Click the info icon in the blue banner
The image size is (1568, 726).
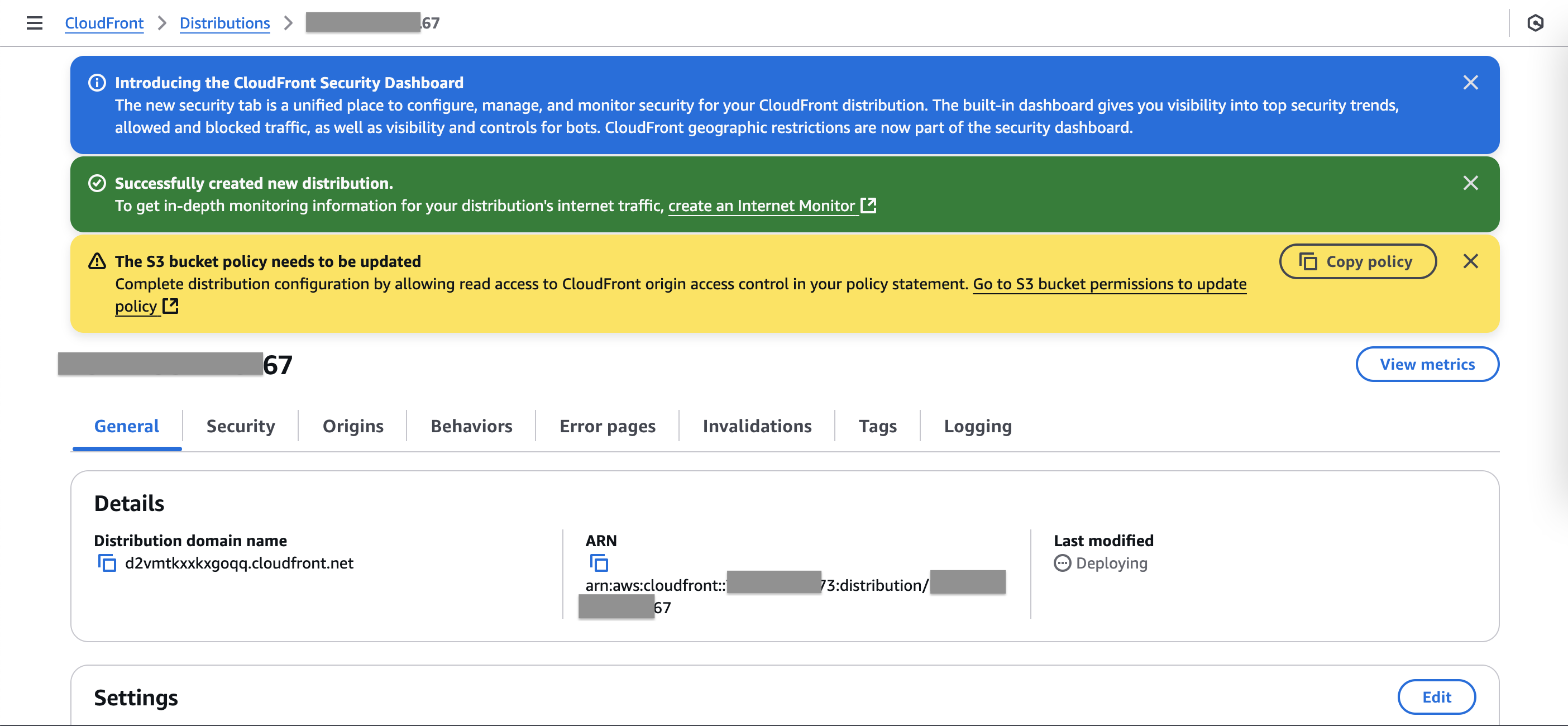(x=97, y=83)
